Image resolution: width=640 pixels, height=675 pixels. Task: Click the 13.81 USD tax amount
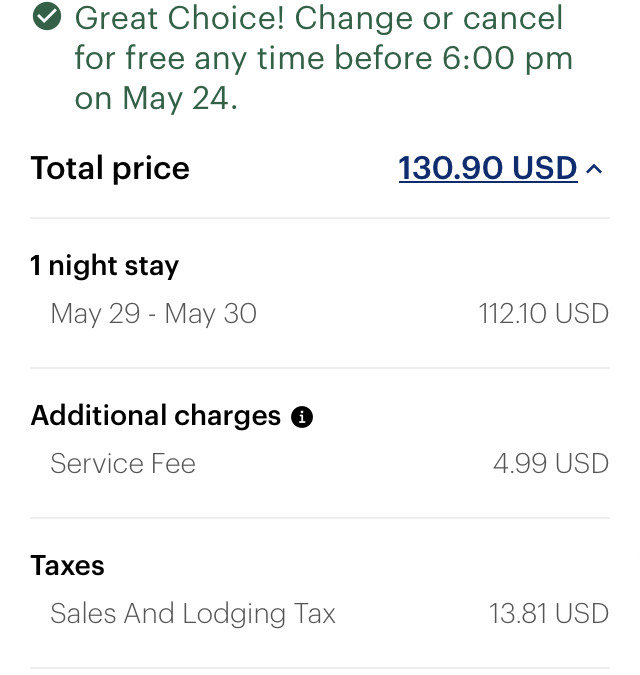(549, 613)
